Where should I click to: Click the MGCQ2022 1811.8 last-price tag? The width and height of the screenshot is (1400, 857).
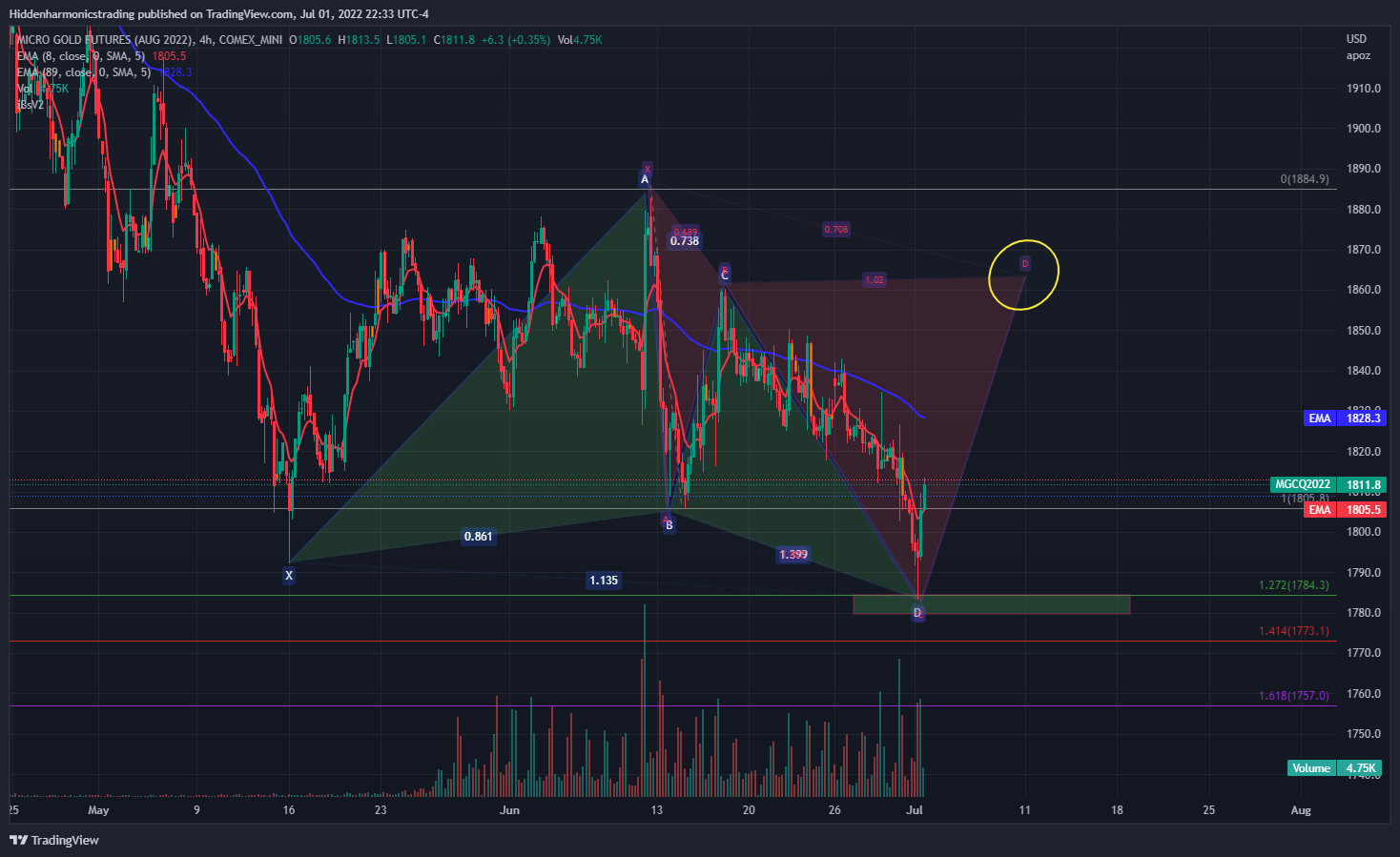click(x=1328, y=484)
